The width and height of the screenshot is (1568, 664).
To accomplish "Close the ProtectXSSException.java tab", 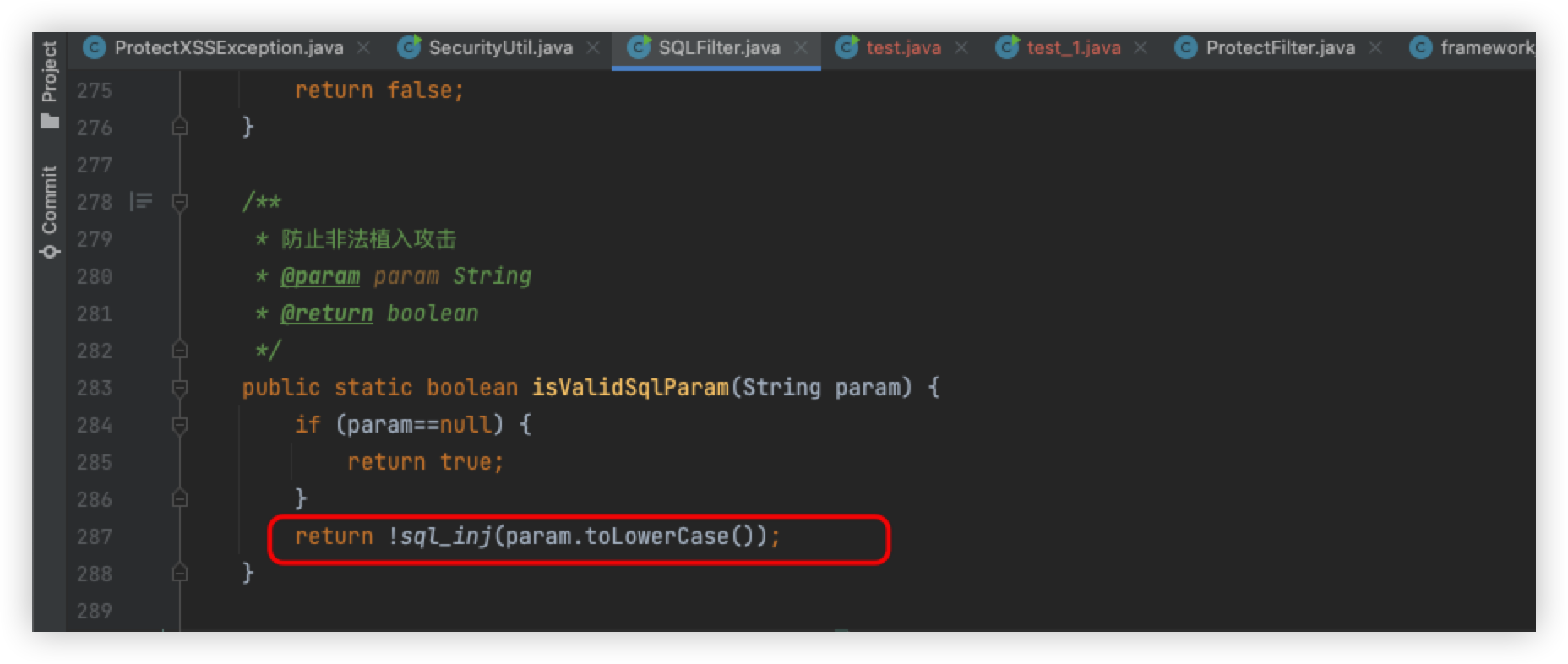I will pos(363,48).
